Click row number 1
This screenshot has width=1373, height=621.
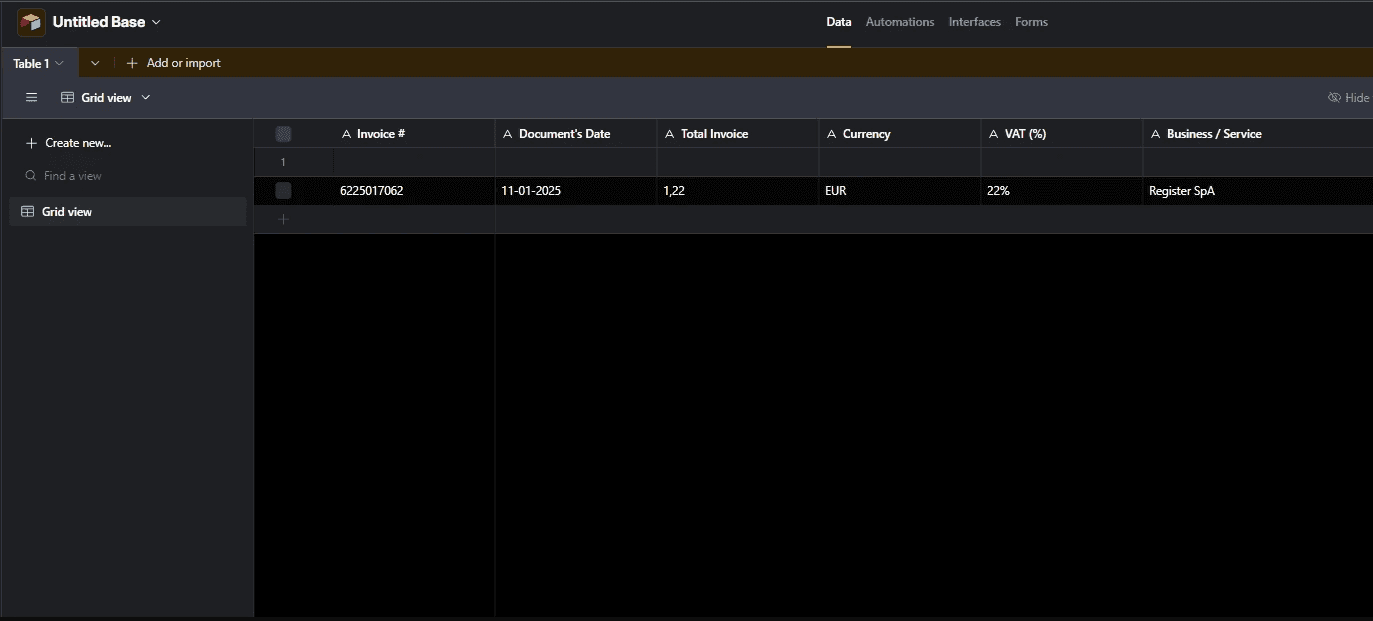[x=283, y=162]
